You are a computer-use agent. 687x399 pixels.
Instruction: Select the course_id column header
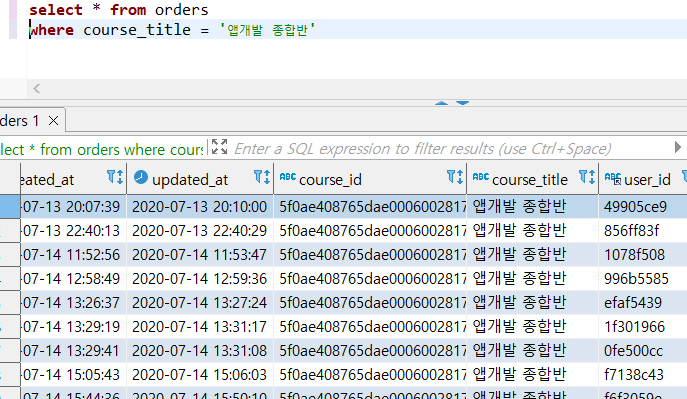(x=370, y=178)
